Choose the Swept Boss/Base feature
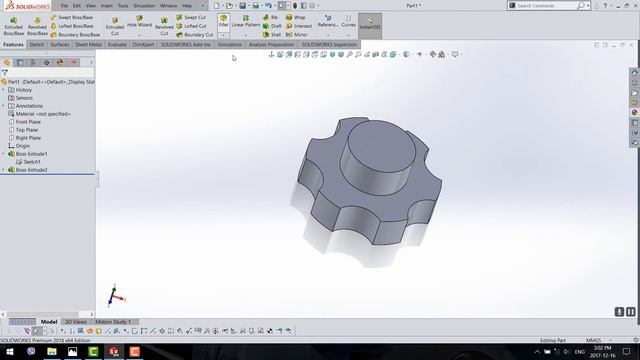 click(72, 18)
